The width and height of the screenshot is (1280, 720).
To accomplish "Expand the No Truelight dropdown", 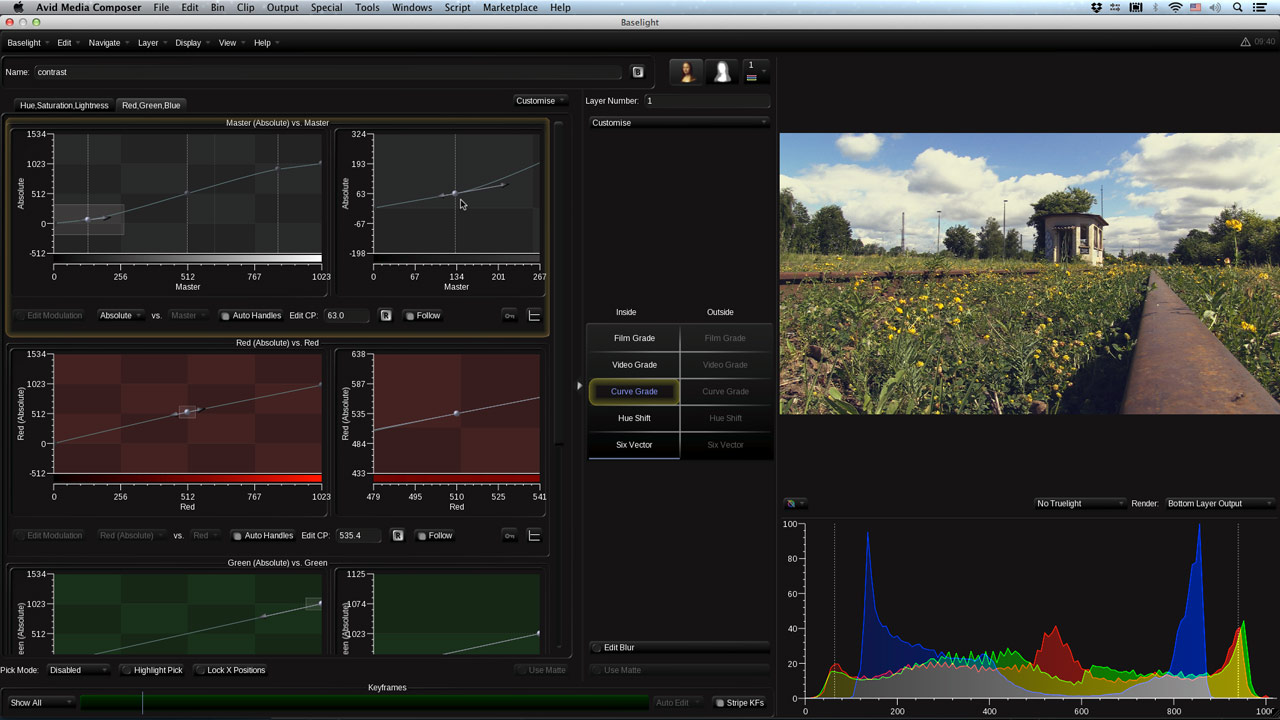I will (x=1078, y=503).
